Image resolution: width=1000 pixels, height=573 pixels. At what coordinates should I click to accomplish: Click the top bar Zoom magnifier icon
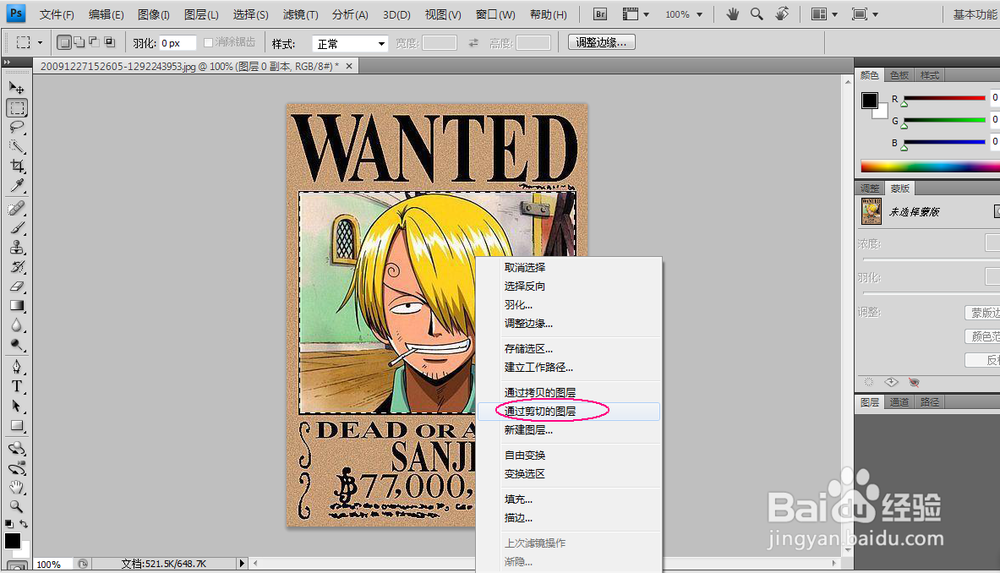click(756, 14)
